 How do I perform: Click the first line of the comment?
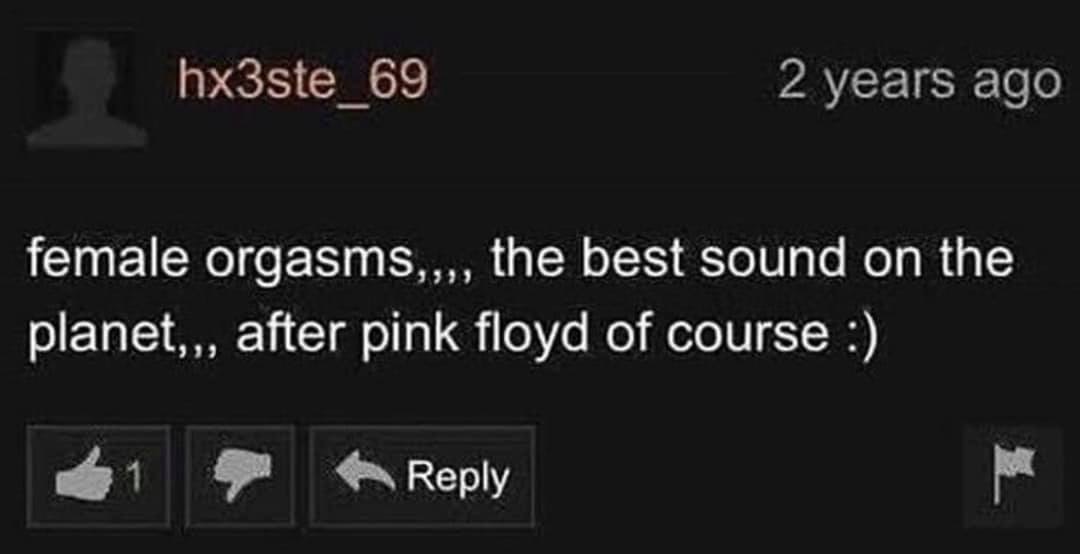(521, 260)
